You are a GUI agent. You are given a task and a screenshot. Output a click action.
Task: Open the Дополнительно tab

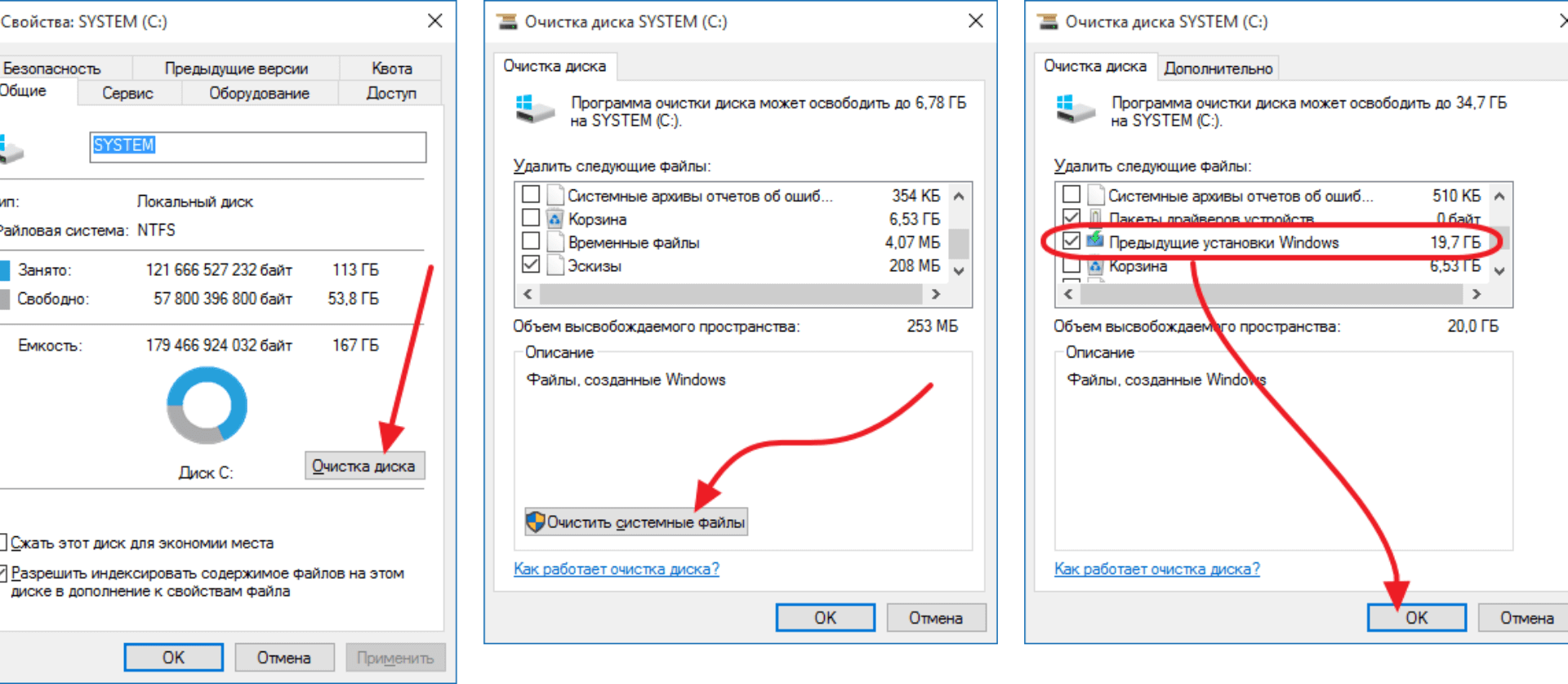pyautogui.click(x=1218, y=69)
